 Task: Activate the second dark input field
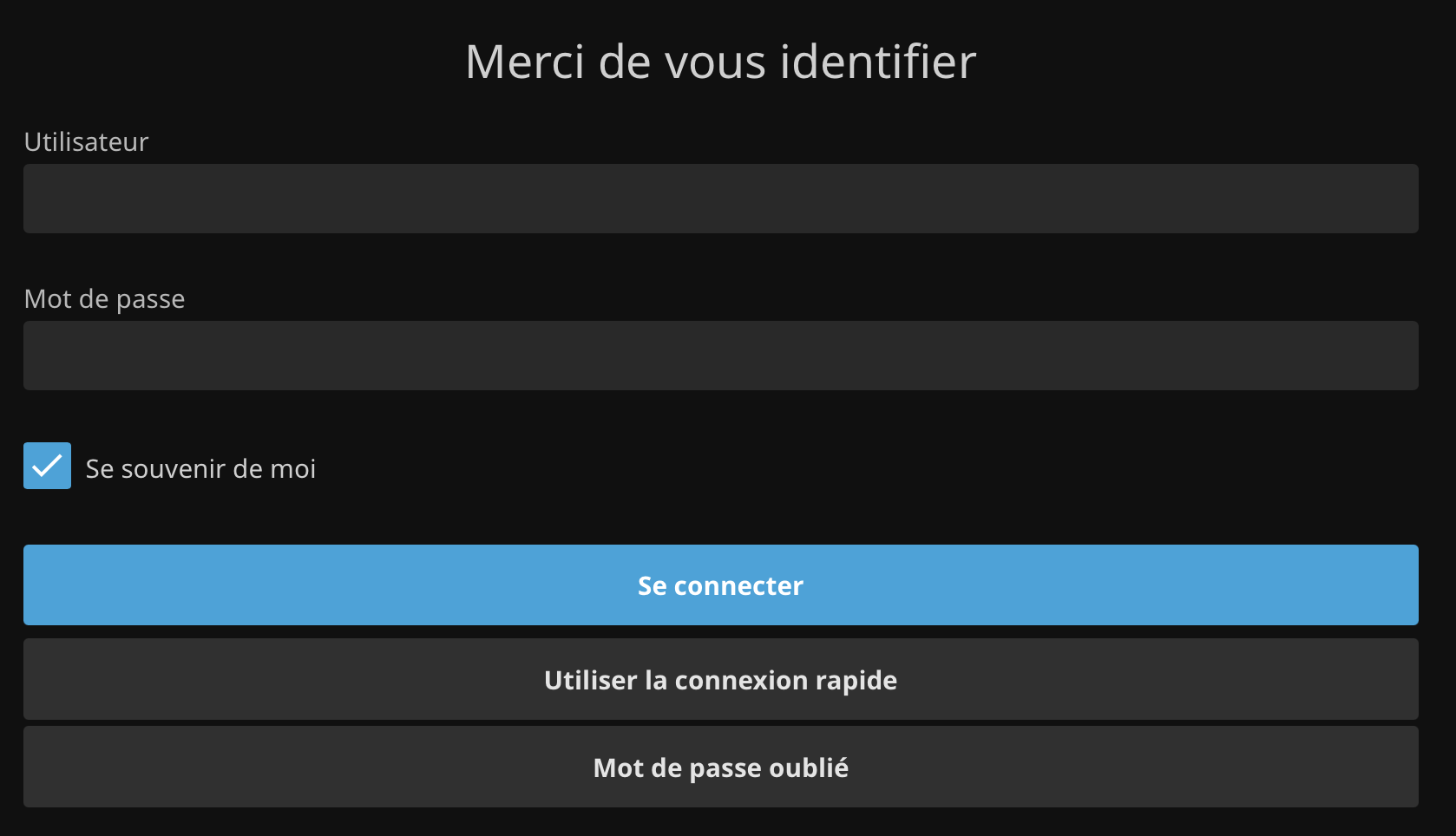(x=720, y=356)
